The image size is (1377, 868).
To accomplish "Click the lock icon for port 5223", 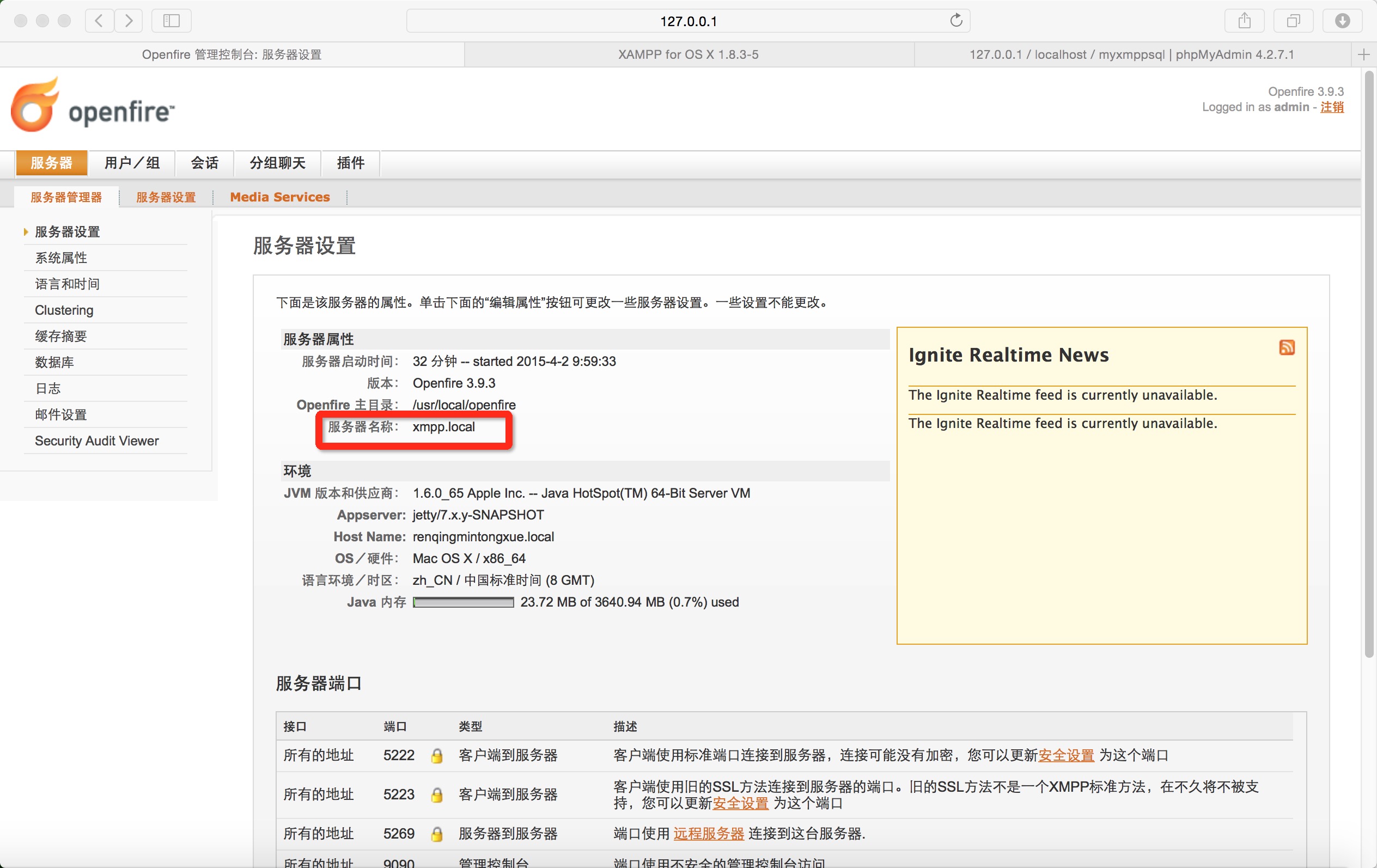I will [x=437, y=794].
